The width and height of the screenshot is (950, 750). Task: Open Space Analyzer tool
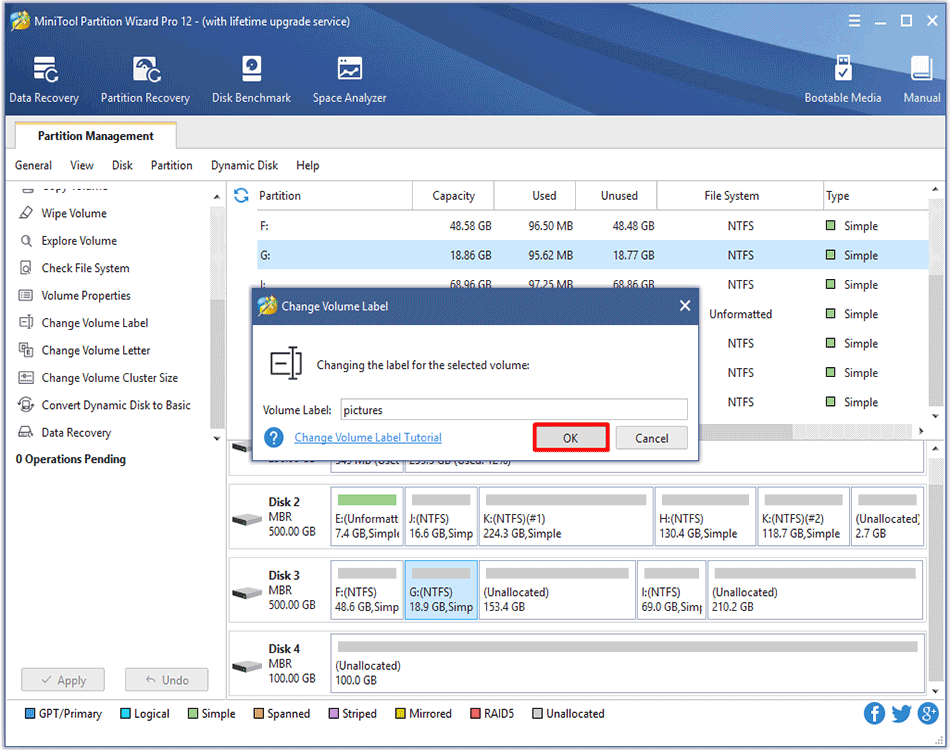tap(349, 79)
